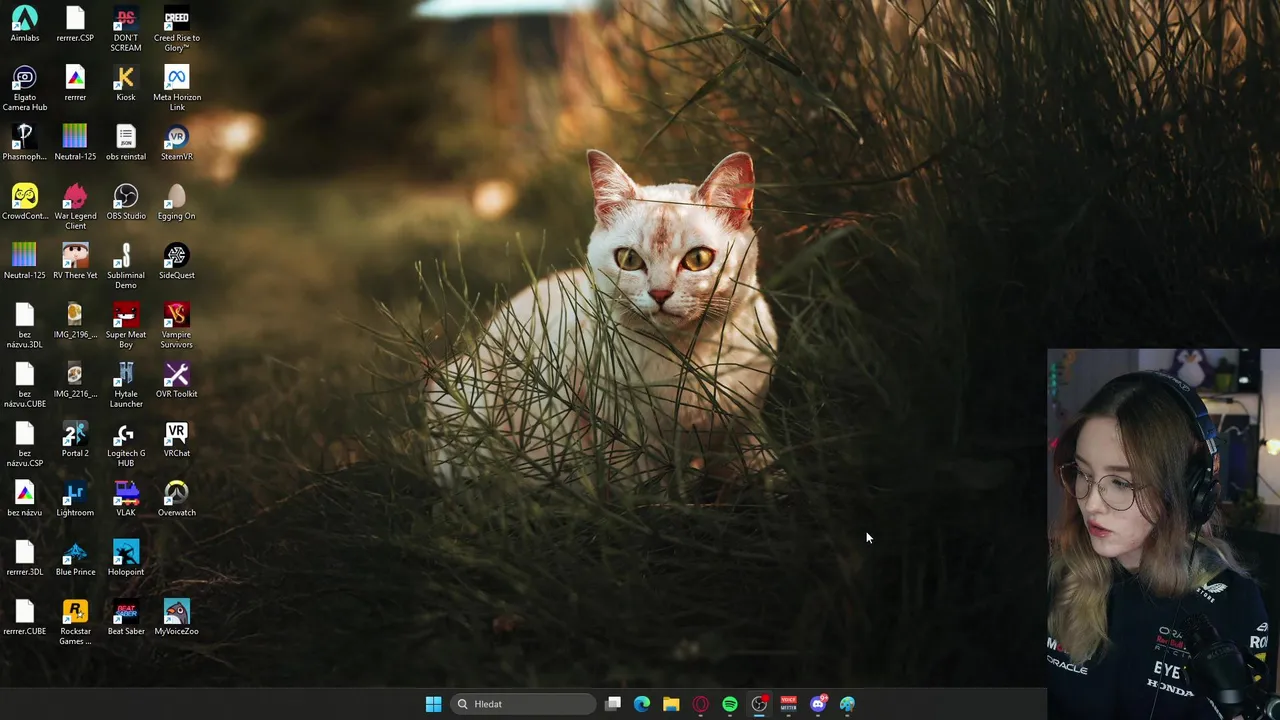1280x720 pixels.
Task: Open Blue Prince game shortcut
Action: 75,559
